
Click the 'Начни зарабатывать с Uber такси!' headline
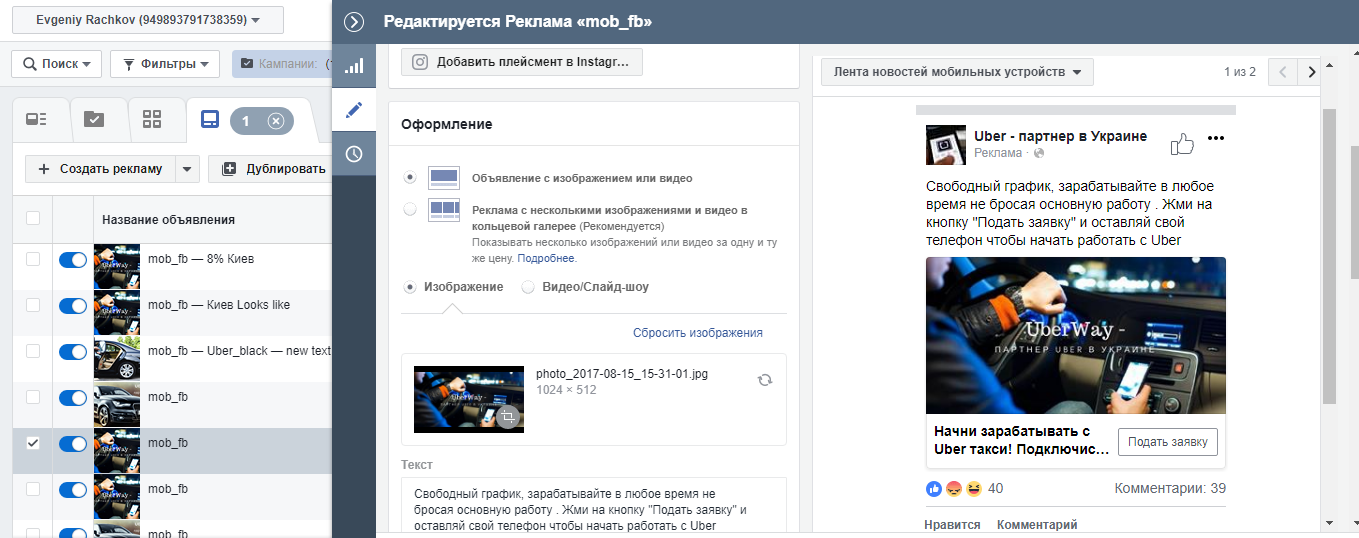[x=1021, y=440]
